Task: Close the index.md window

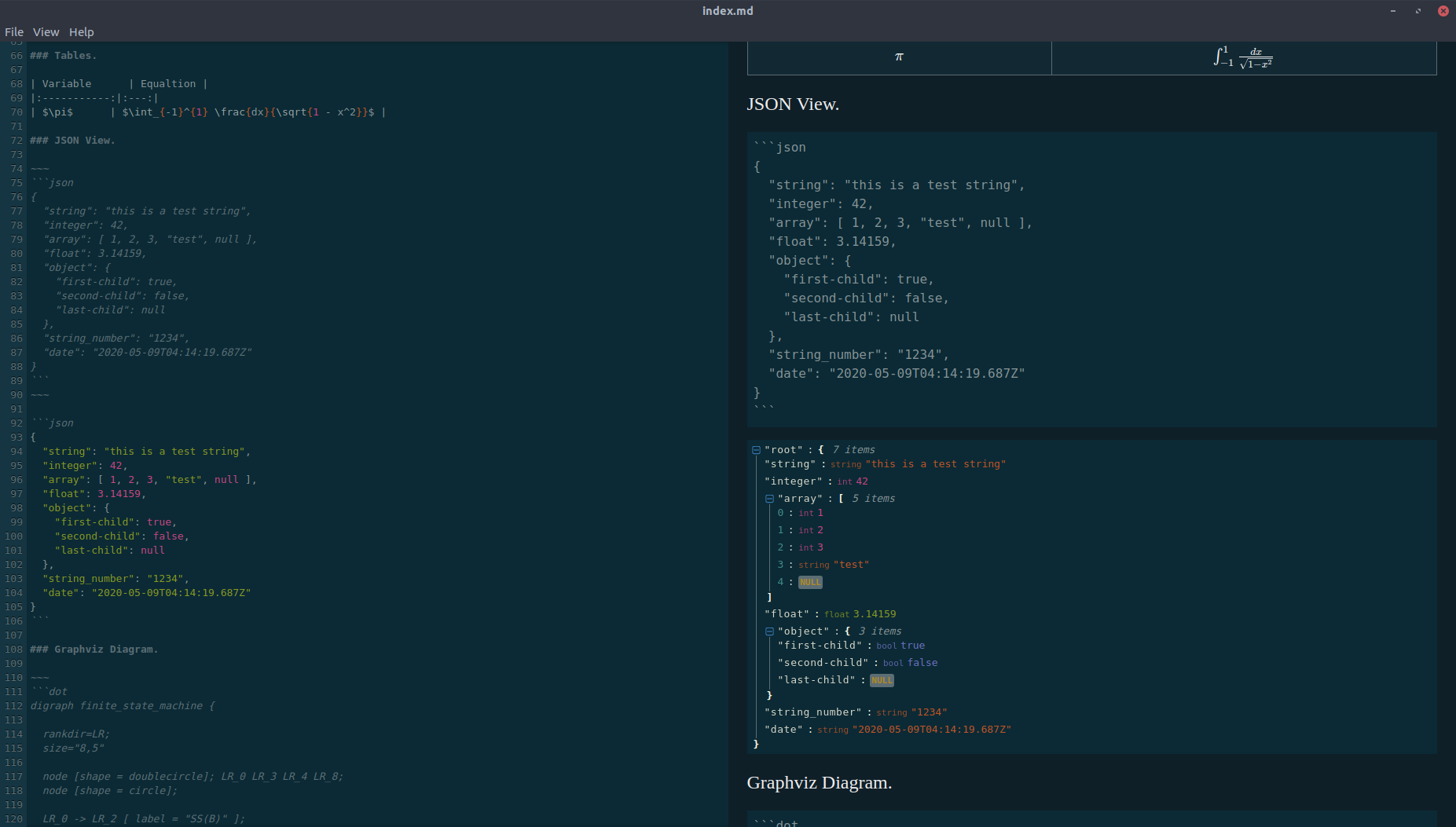Action: [1443, 11]
